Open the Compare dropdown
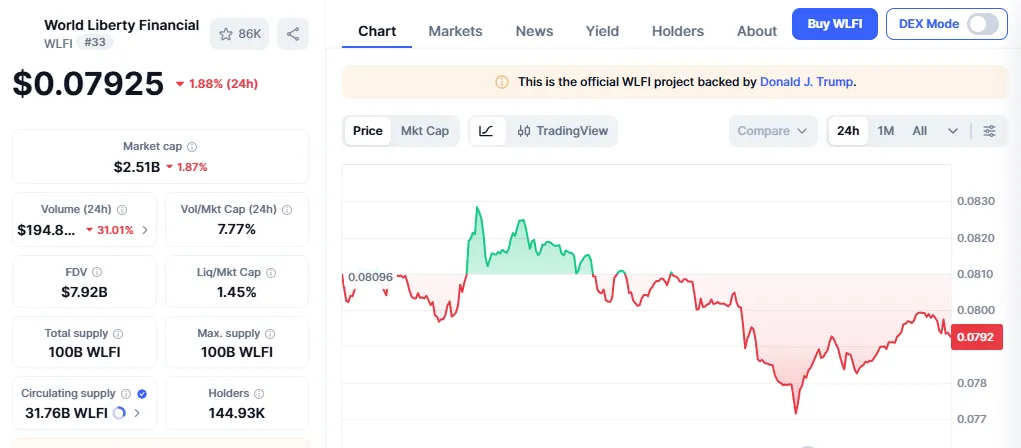This screenshot has height=448, width=1021. coord(773,131)
